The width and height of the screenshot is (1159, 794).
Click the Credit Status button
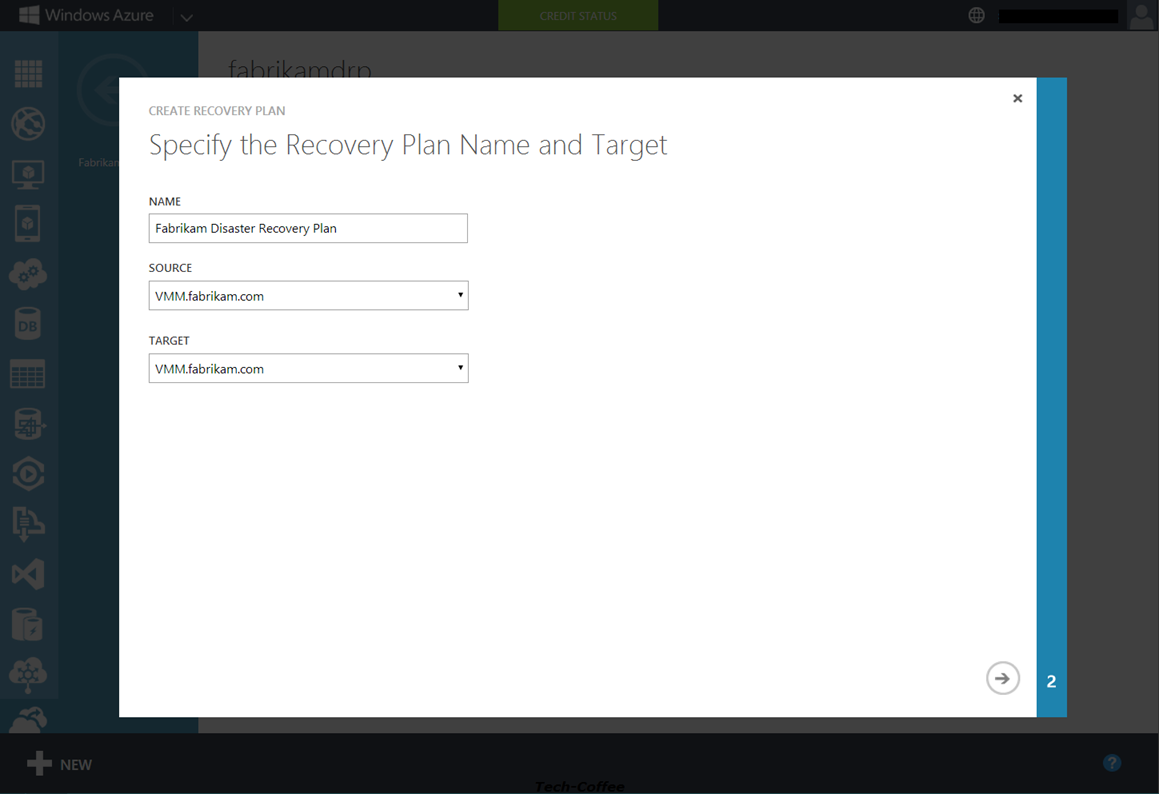[x=578, y=16]
